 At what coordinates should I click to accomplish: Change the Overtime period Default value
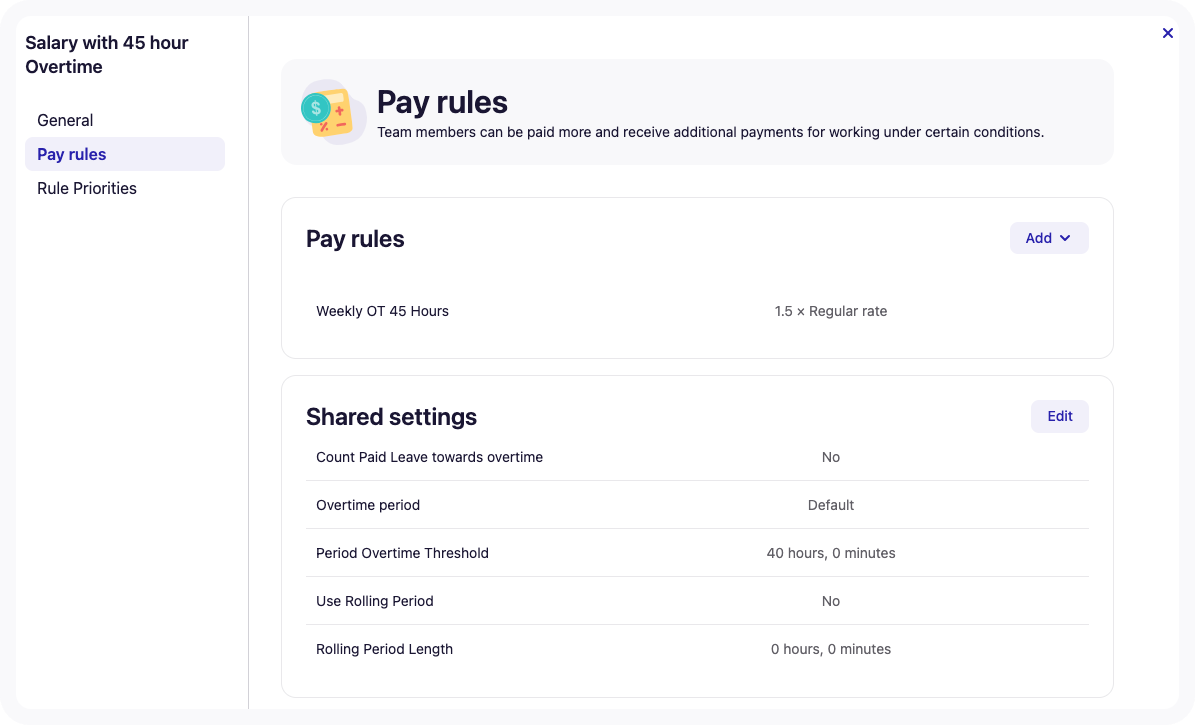click(x=830, y=505)
